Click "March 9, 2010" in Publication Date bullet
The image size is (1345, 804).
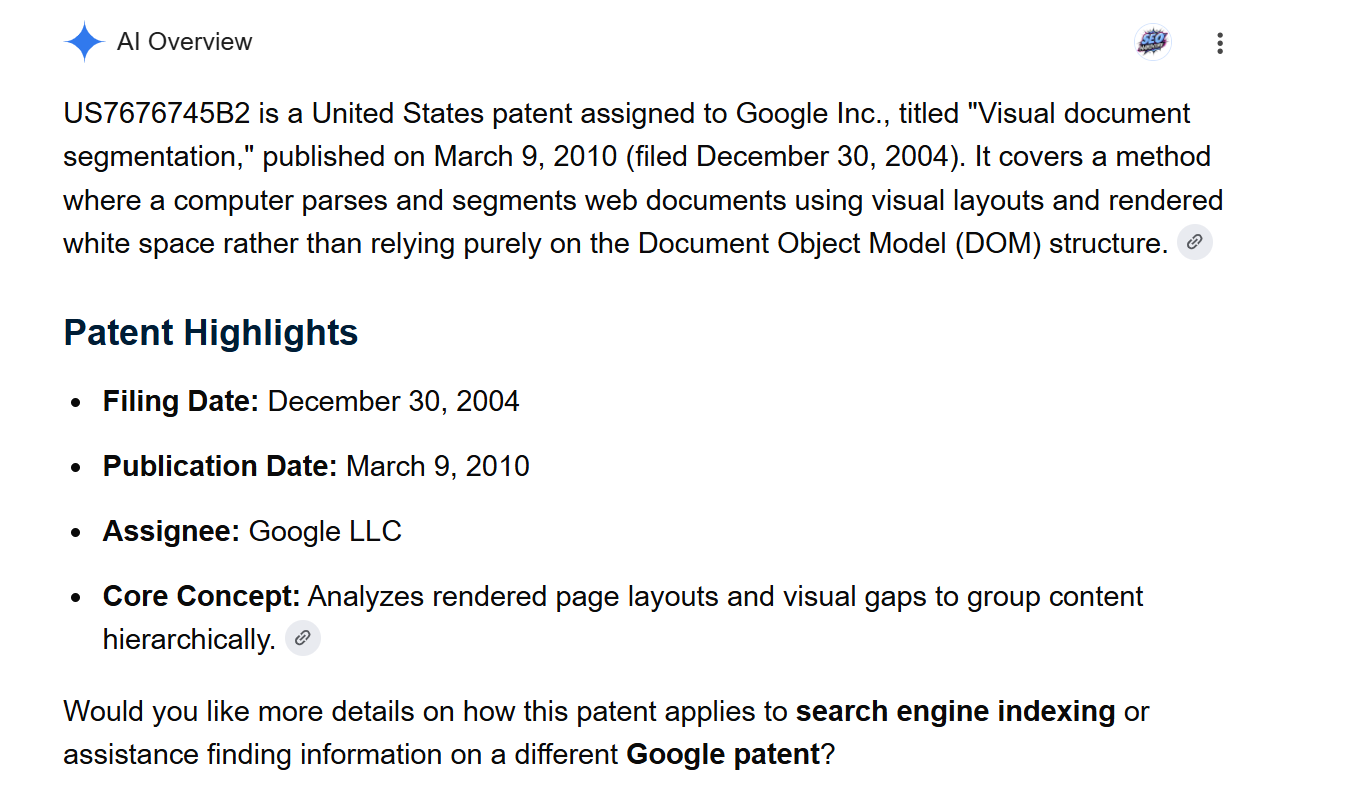pos(438,466)
